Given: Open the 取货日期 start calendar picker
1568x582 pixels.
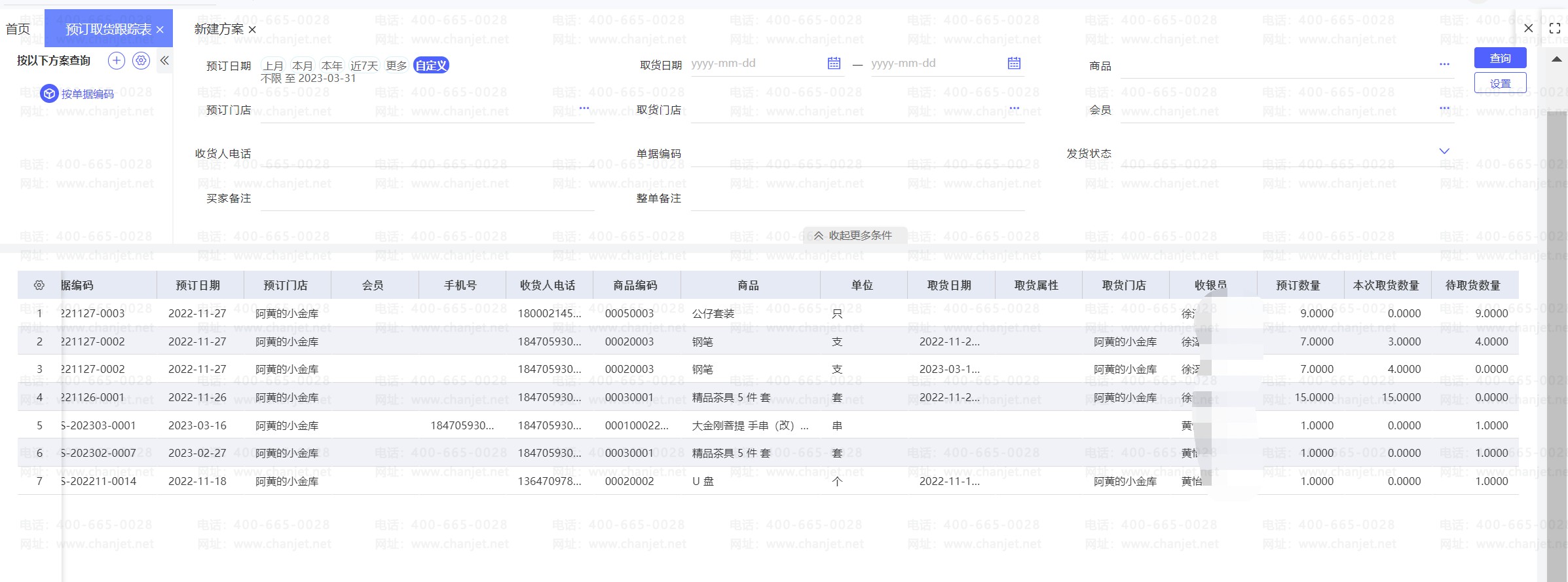Looking at the screenshot, I should coord(834,63).
